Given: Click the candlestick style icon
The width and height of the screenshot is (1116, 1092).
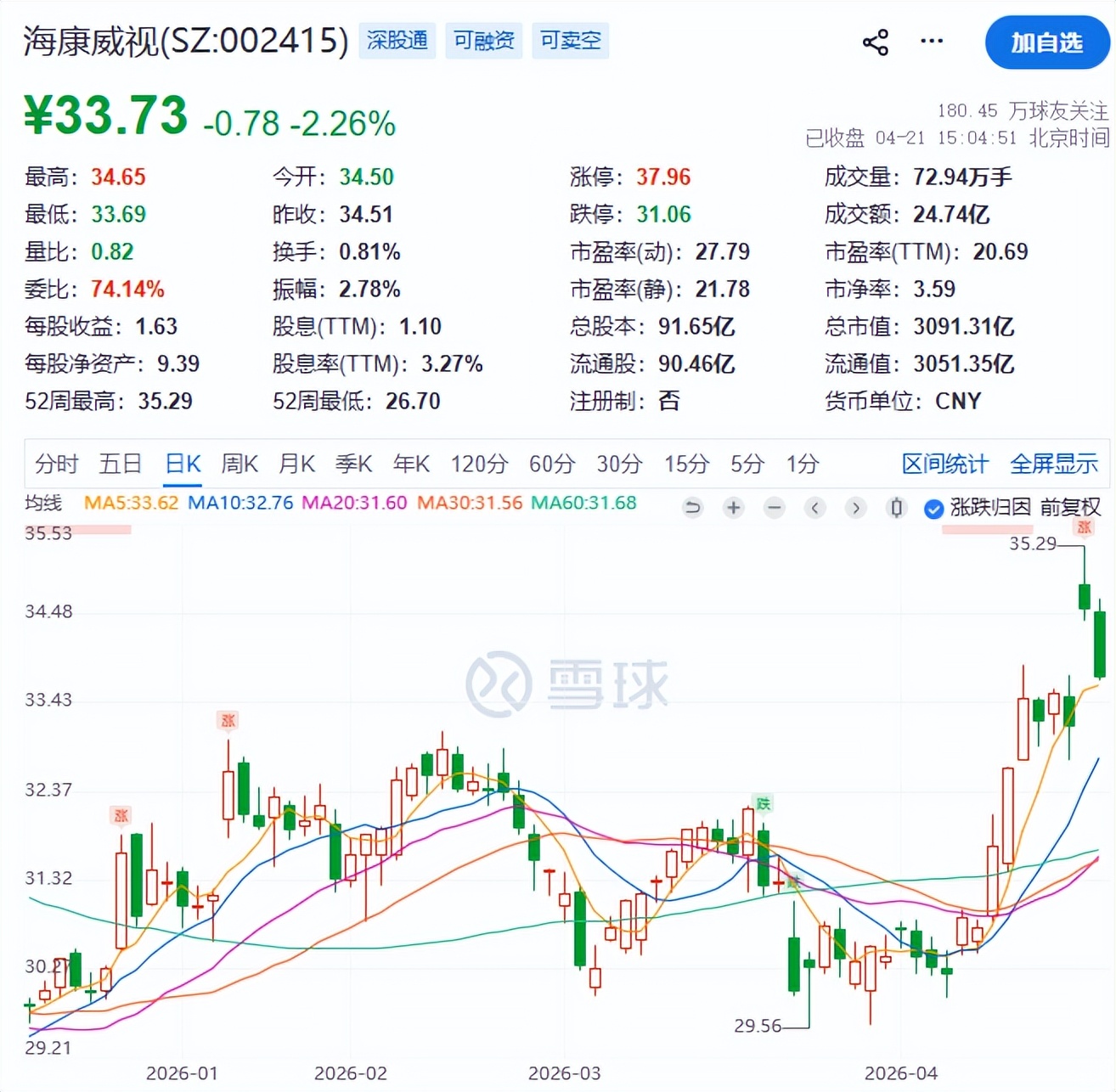Looking at the screenshot, I should point(896,508).
